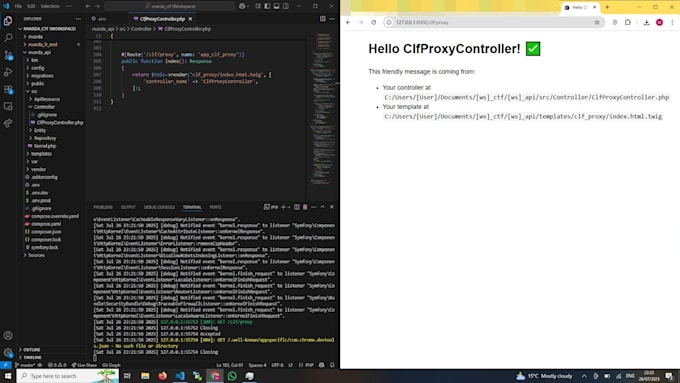Viewport: 680px width, 383px height.
Task: Open the Edit menu
Action: pos(31,6)
